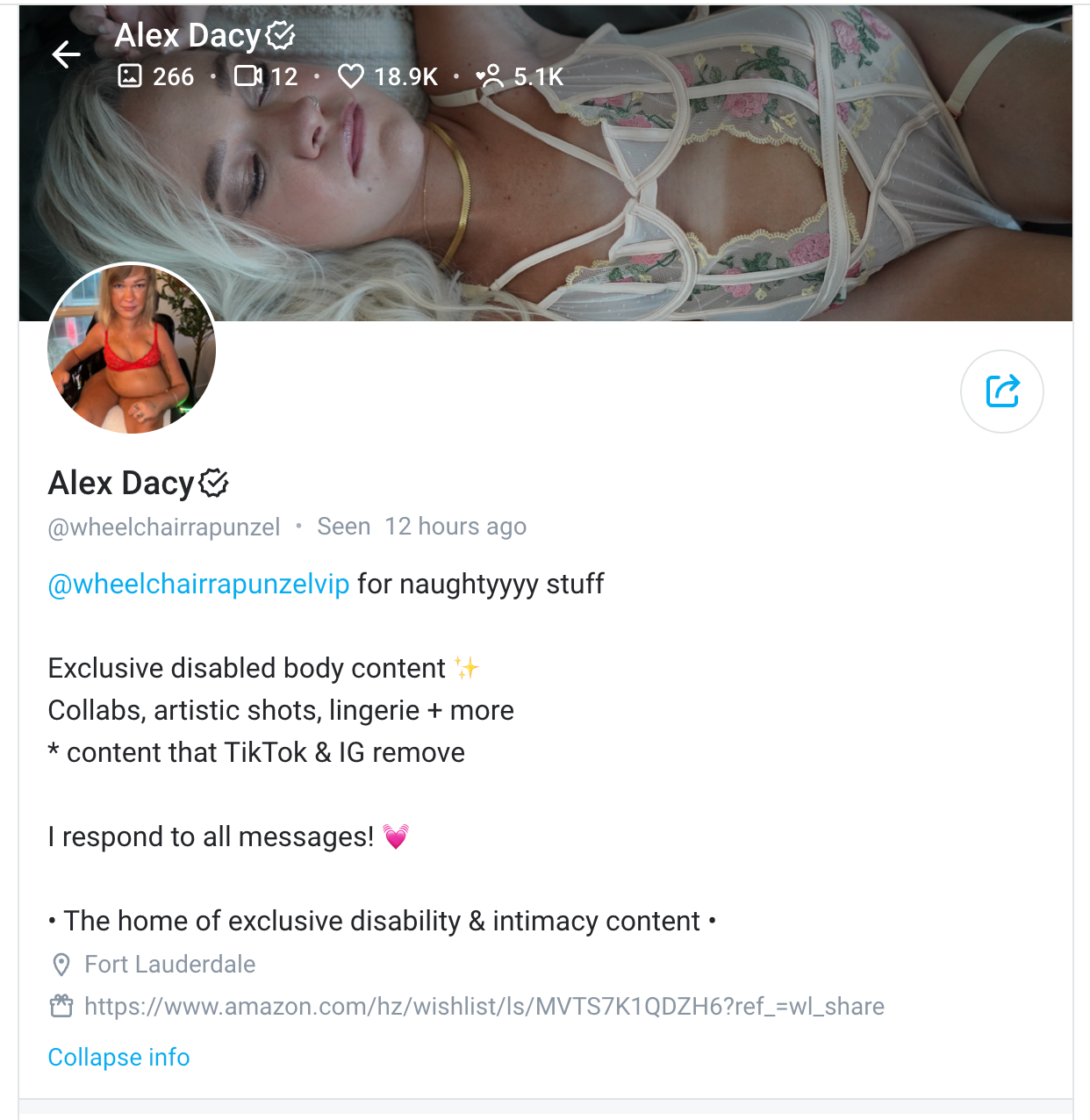Open the Amazon wishlist URL

coord(484,1006)
